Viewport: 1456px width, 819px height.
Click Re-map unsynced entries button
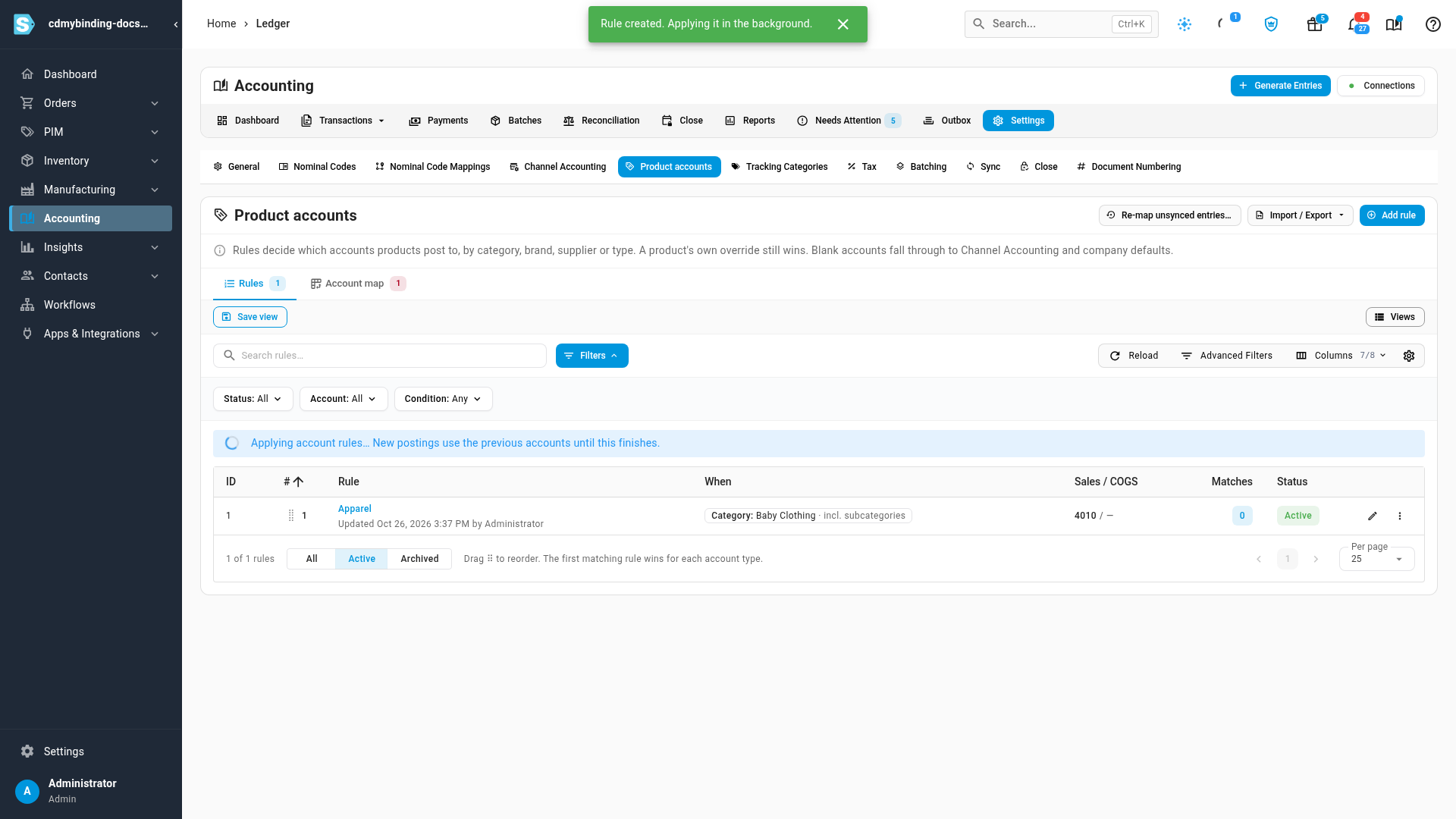1169,215
